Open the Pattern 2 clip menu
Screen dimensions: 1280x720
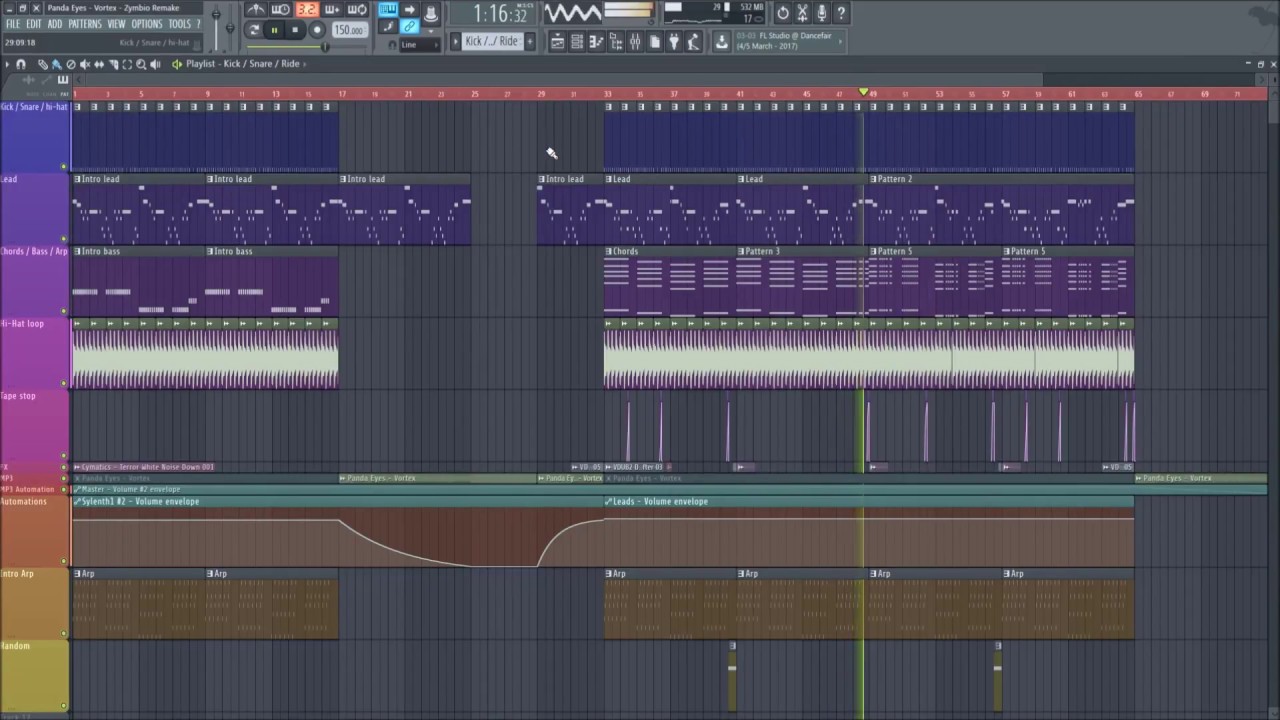coord(875,179)
